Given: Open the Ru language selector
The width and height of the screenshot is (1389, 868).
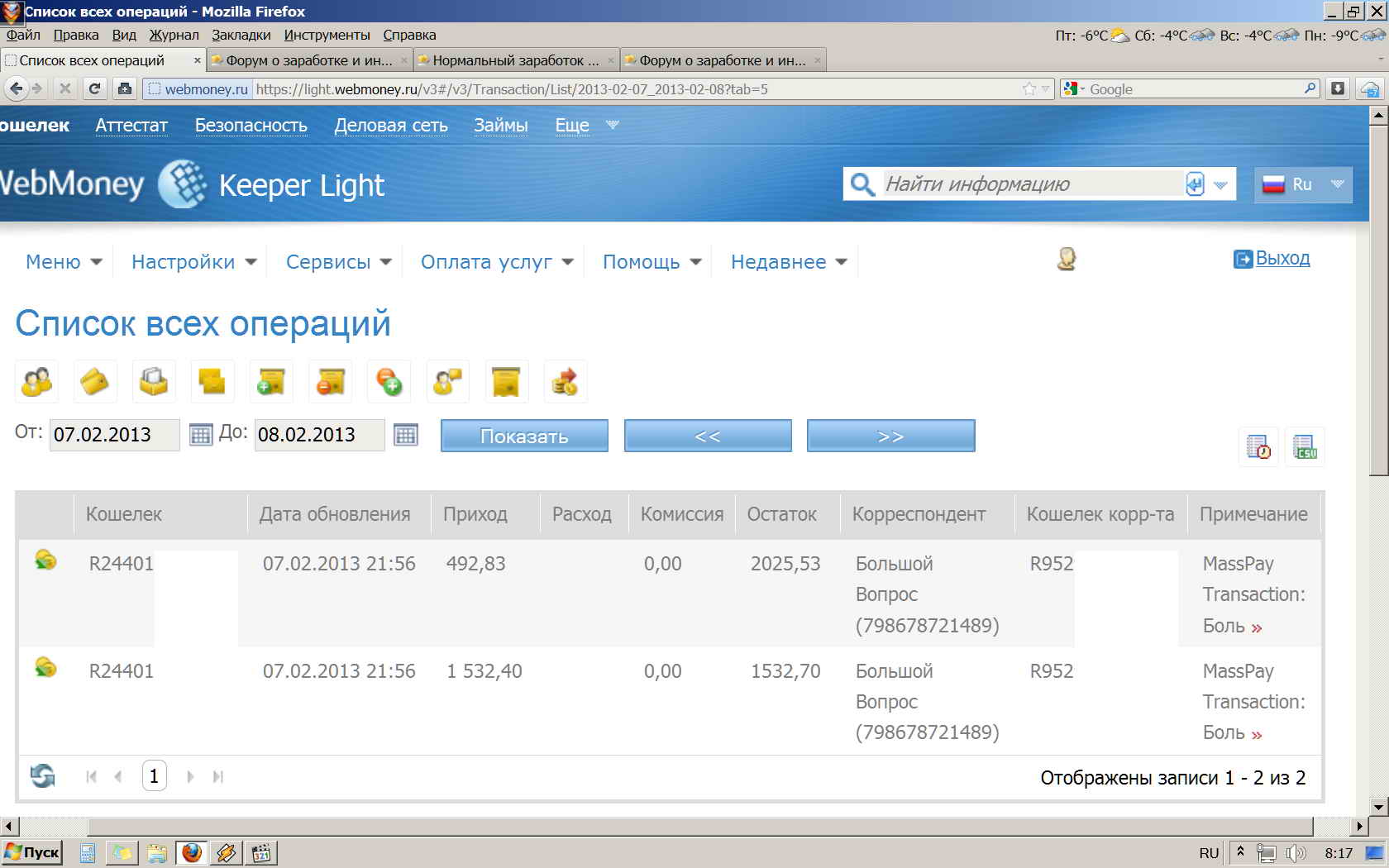Looking at the screenshot, I should coord(1303,184).
